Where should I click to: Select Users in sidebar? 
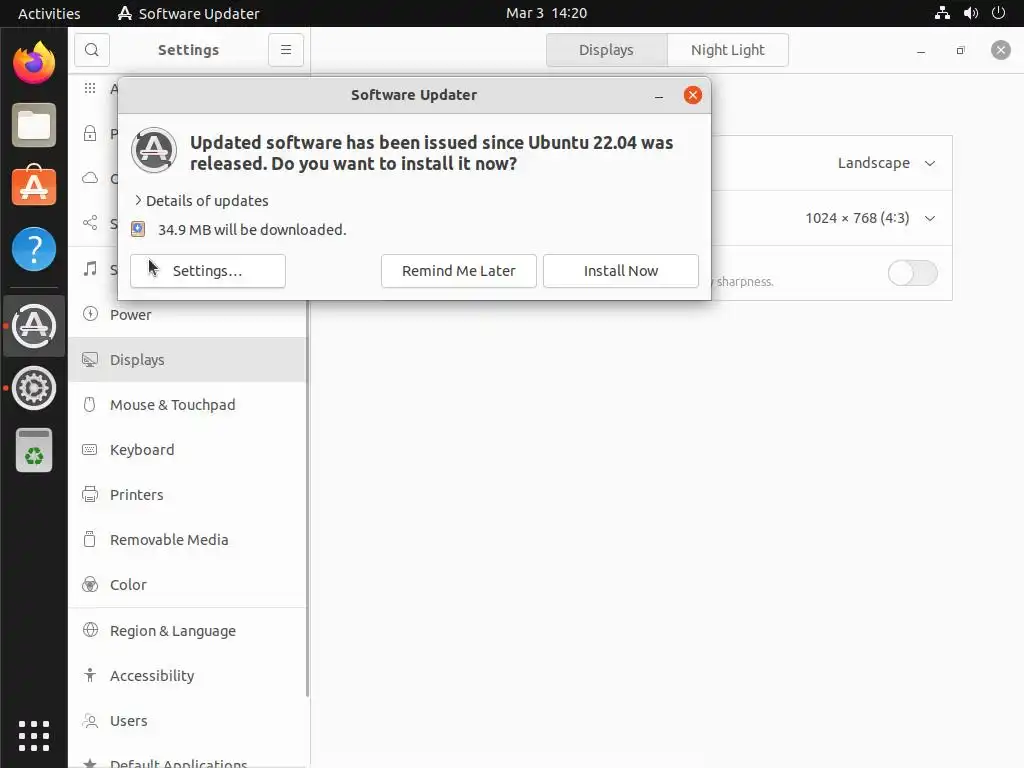187,721
